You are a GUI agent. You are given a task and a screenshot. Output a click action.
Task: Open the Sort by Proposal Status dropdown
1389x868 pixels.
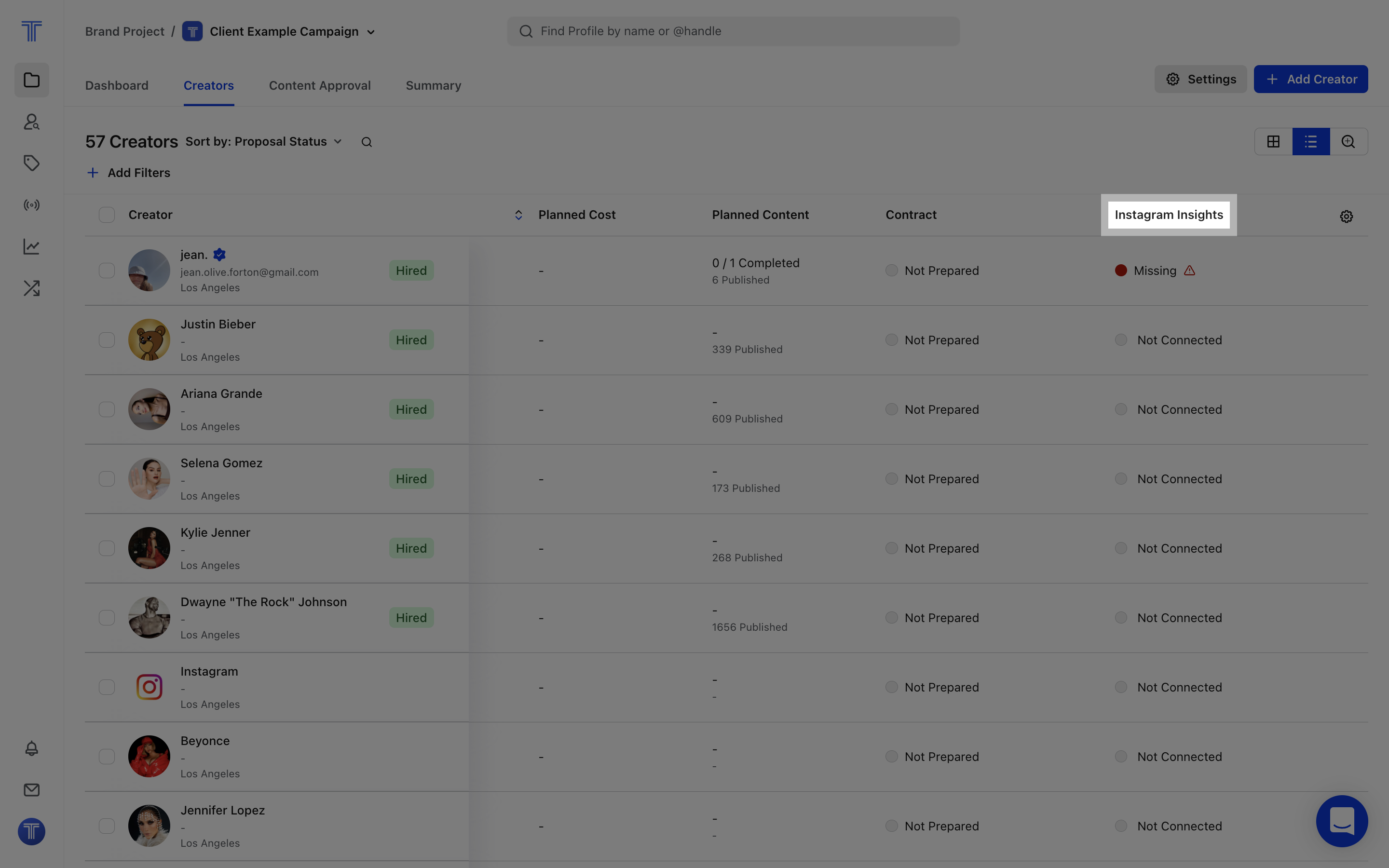coord(263,142)
